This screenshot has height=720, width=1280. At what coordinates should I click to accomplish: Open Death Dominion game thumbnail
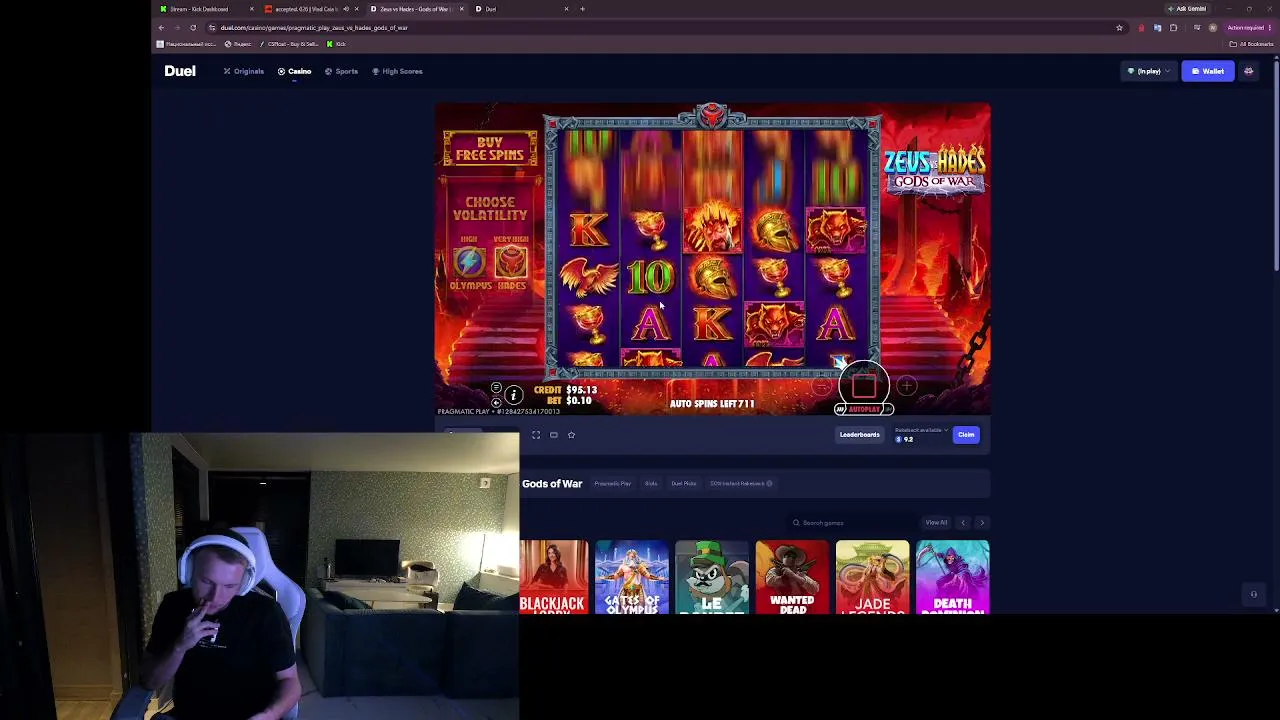(x=952, y=577)
